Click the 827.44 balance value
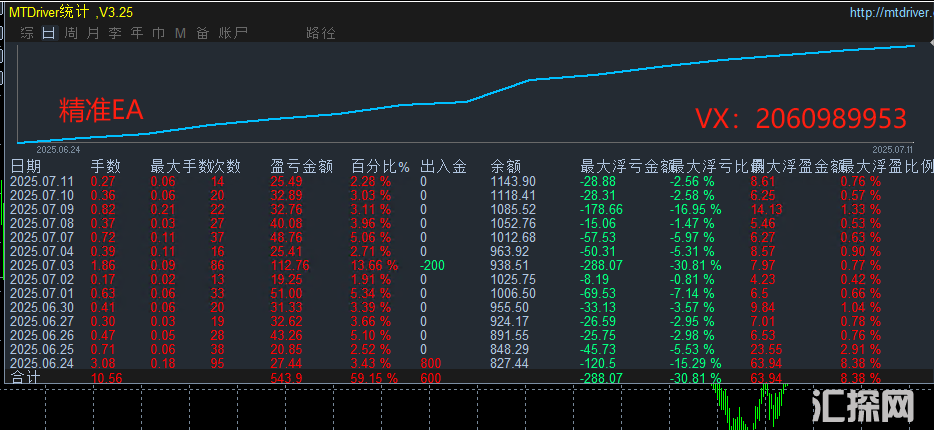 point(509,363)
